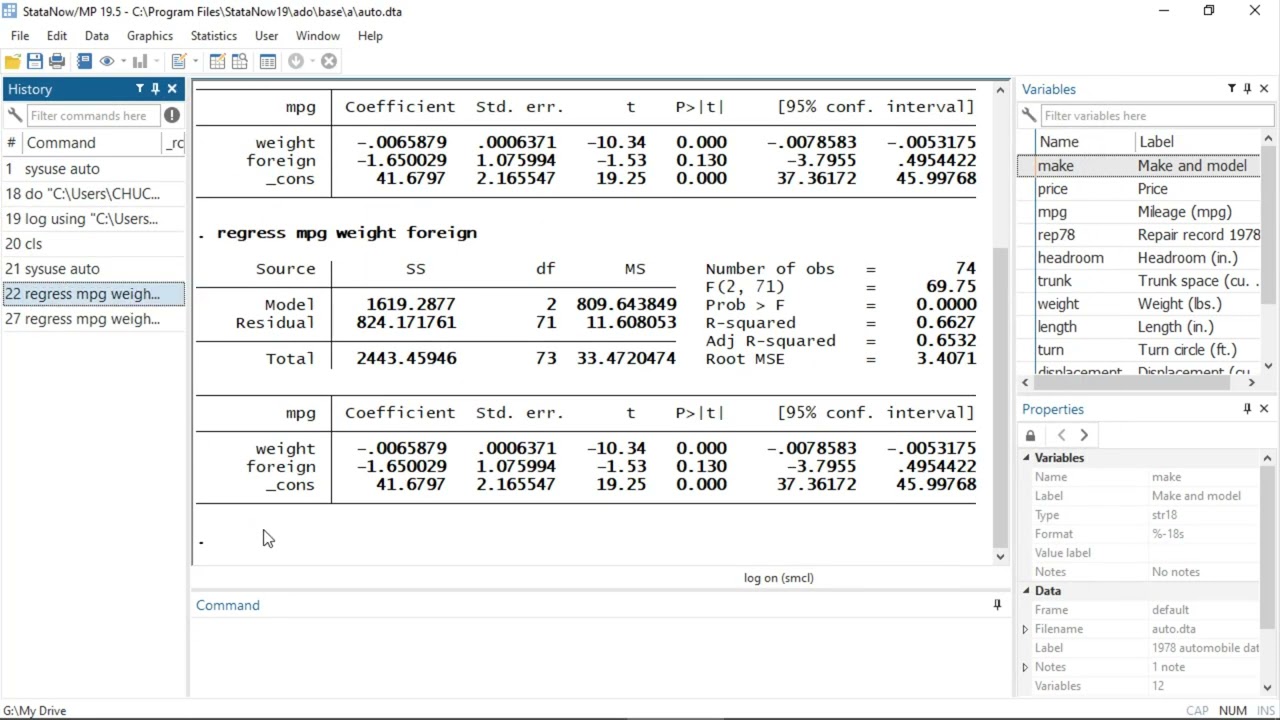The image size is (1280, 720).
Task: Collapse the Variables section in Properties
Action: (x=1025, y=458)
